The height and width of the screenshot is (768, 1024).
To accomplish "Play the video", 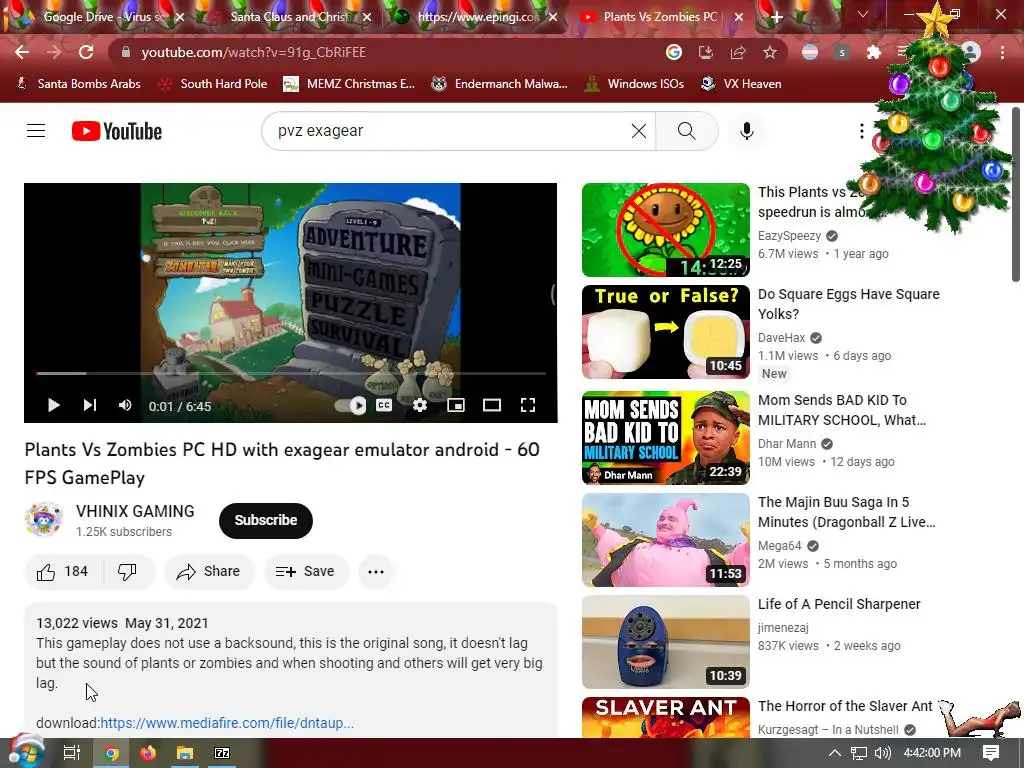I will [x=54, y=406].
